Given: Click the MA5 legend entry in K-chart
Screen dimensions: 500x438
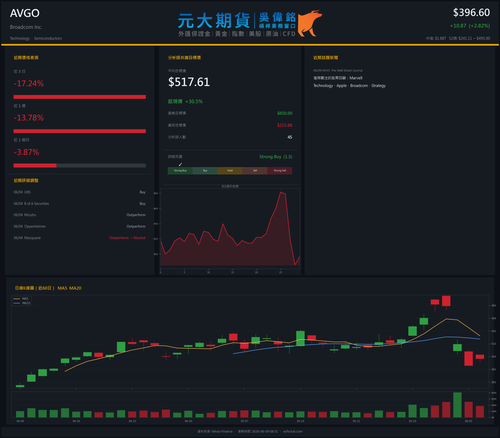Looking at the screenshot, I should coord(21,299).
